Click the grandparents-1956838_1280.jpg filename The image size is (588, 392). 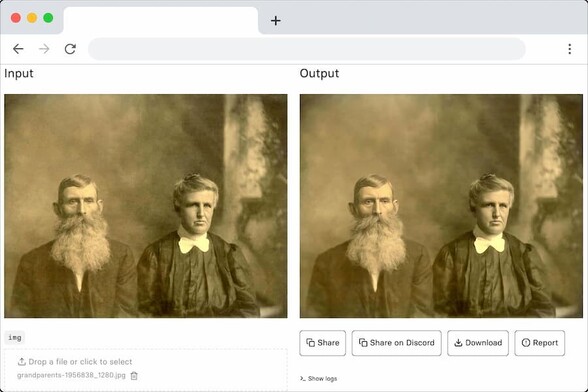[71, 375]
